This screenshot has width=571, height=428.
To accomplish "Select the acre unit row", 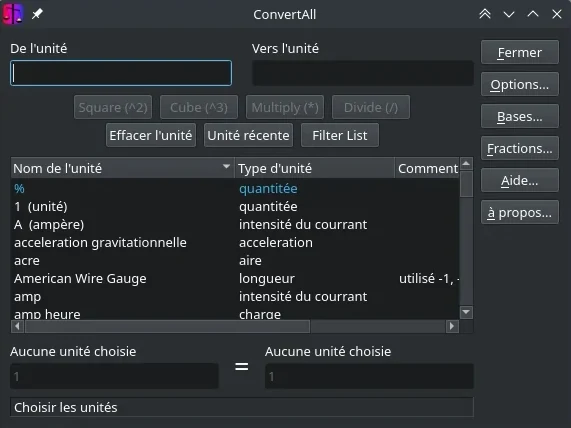I will [x=235, y=260].
